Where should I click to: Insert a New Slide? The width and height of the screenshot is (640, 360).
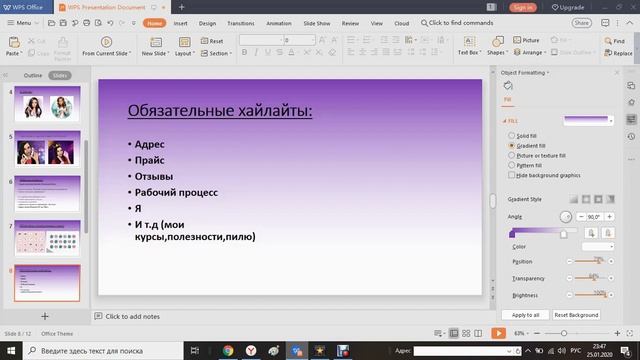click(156, 47)
